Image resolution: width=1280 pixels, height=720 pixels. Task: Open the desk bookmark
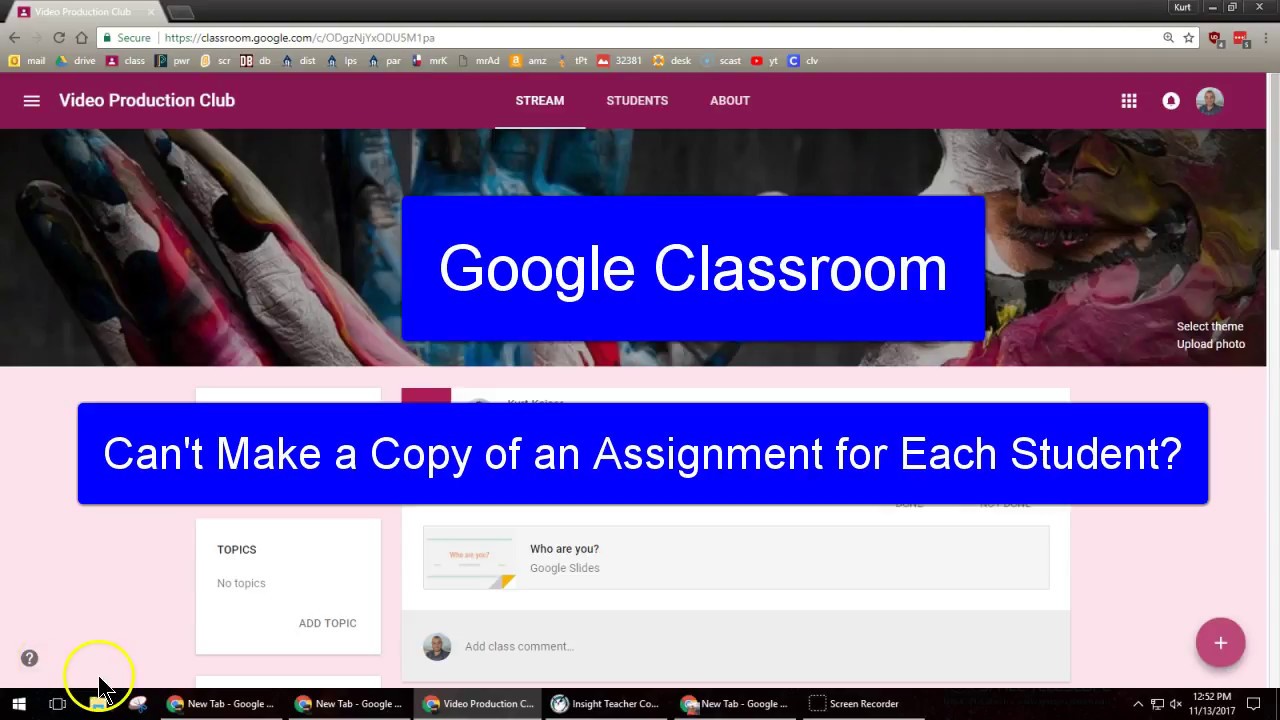coord(672,60)
